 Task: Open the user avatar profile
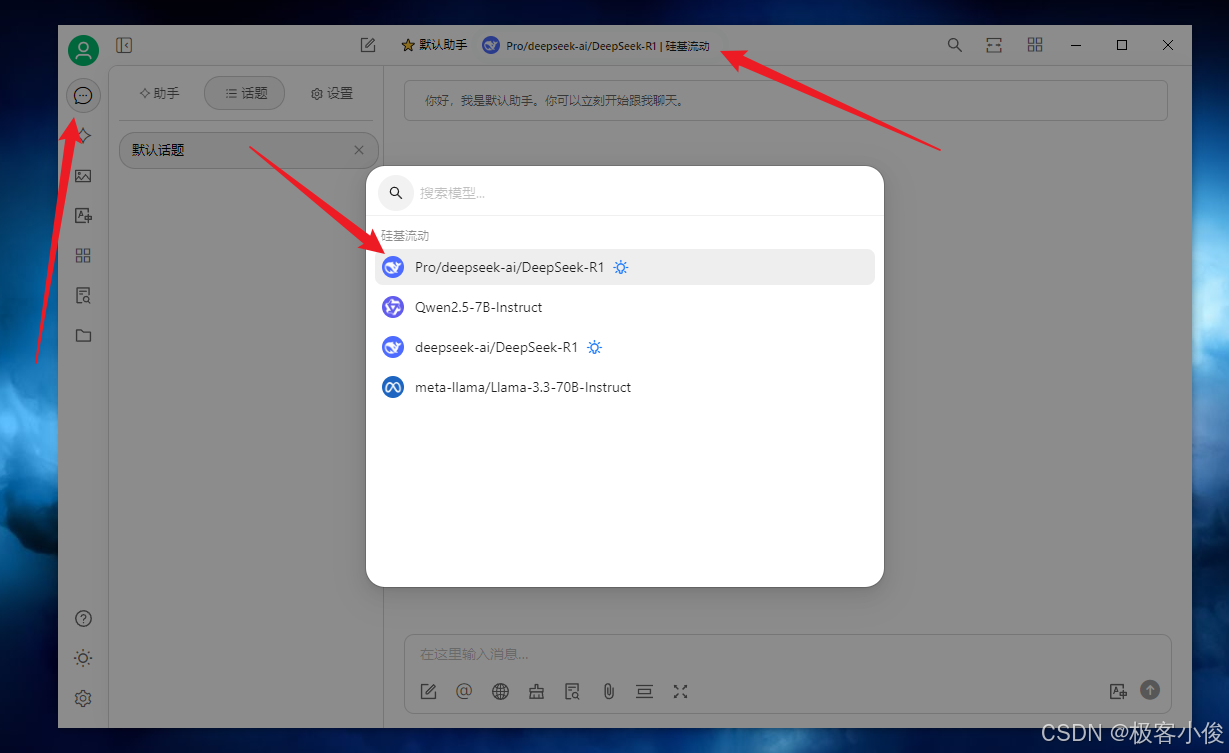pyautogui.click(x=83, y=50)
